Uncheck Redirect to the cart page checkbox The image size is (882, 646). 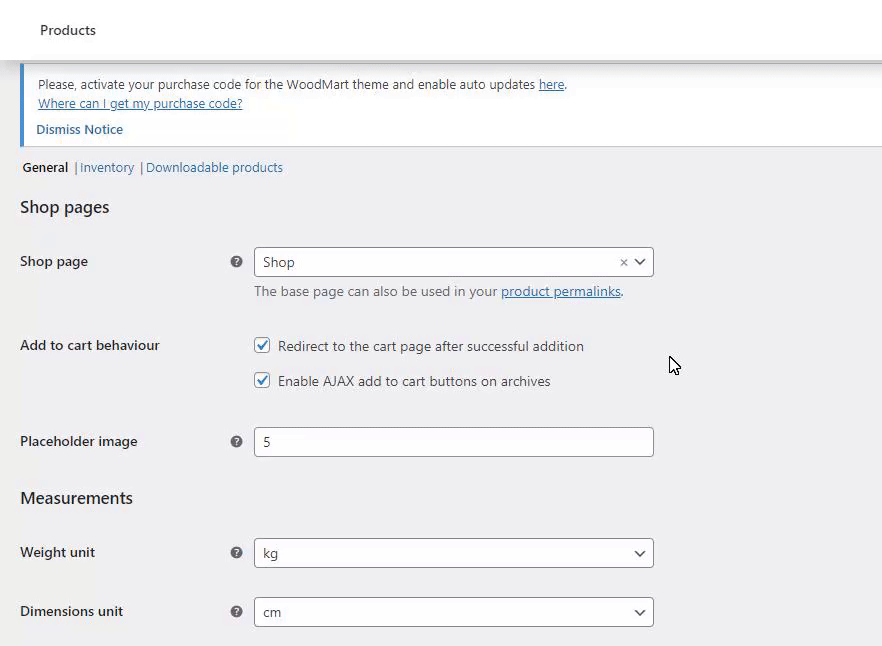pos(262,346)
